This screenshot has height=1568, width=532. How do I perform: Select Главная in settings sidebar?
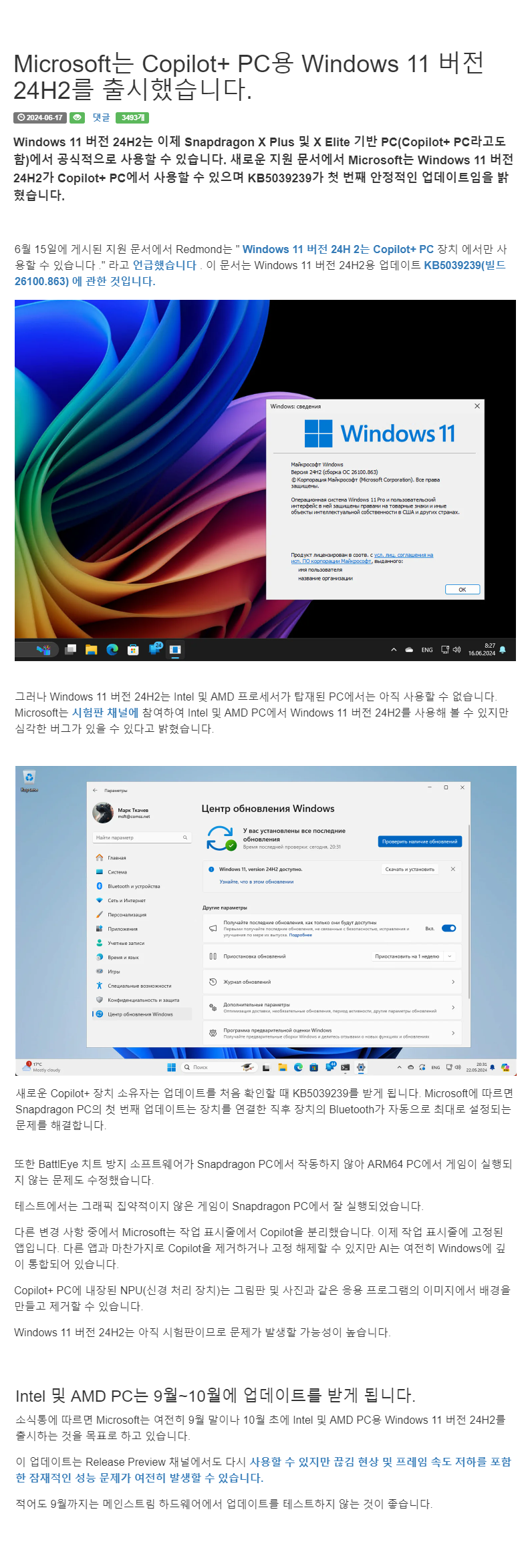142,857
